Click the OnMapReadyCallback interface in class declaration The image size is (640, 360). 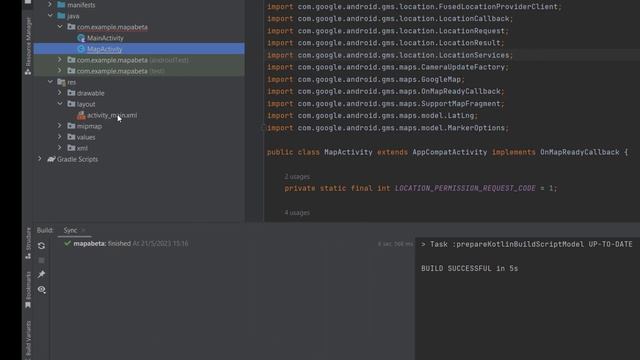click(580, 152)
